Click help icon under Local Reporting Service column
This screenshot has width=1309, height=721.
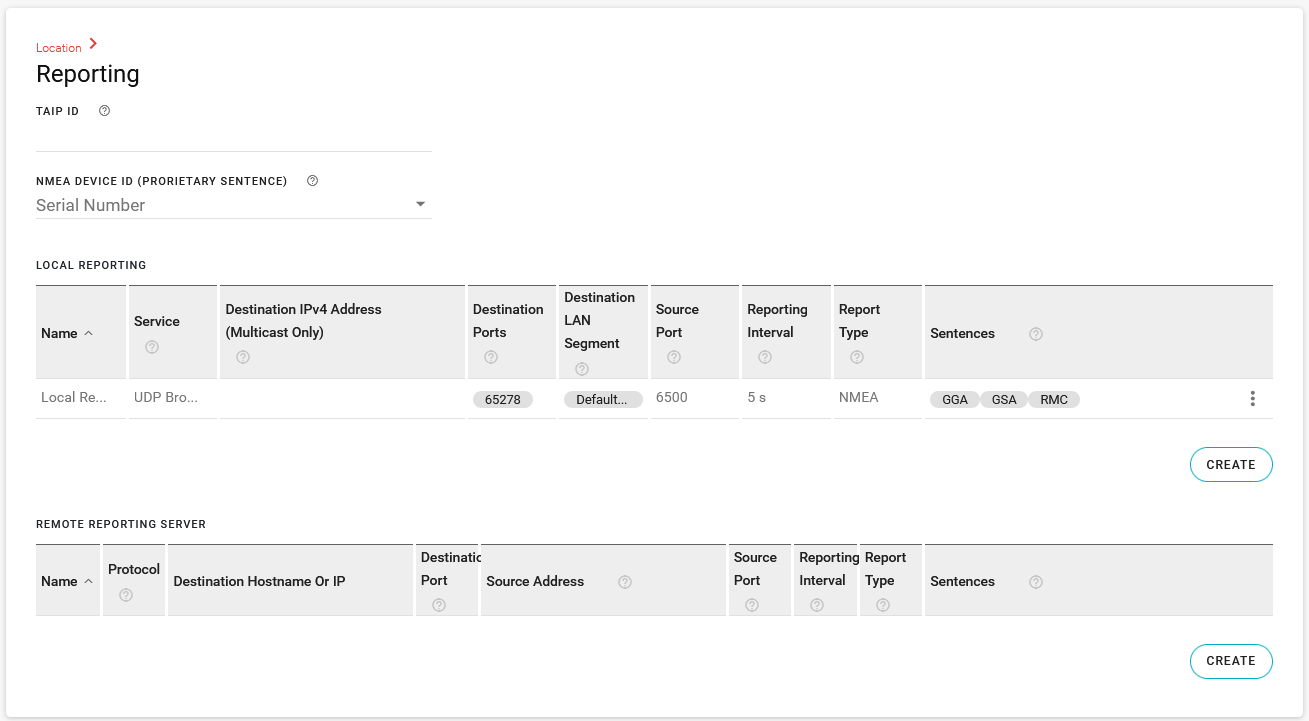(x=152, y=347)
